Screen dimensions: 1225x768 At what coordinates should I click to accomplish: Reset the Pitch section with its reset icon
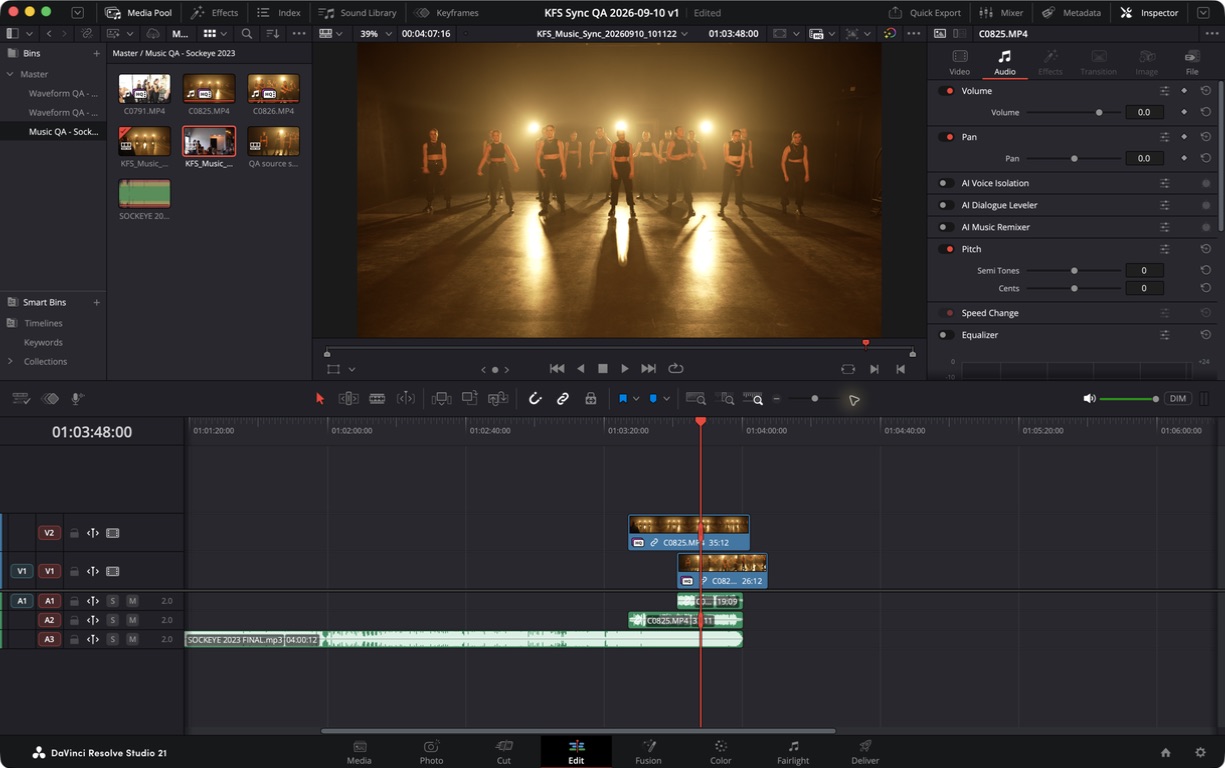[1206, 249]
